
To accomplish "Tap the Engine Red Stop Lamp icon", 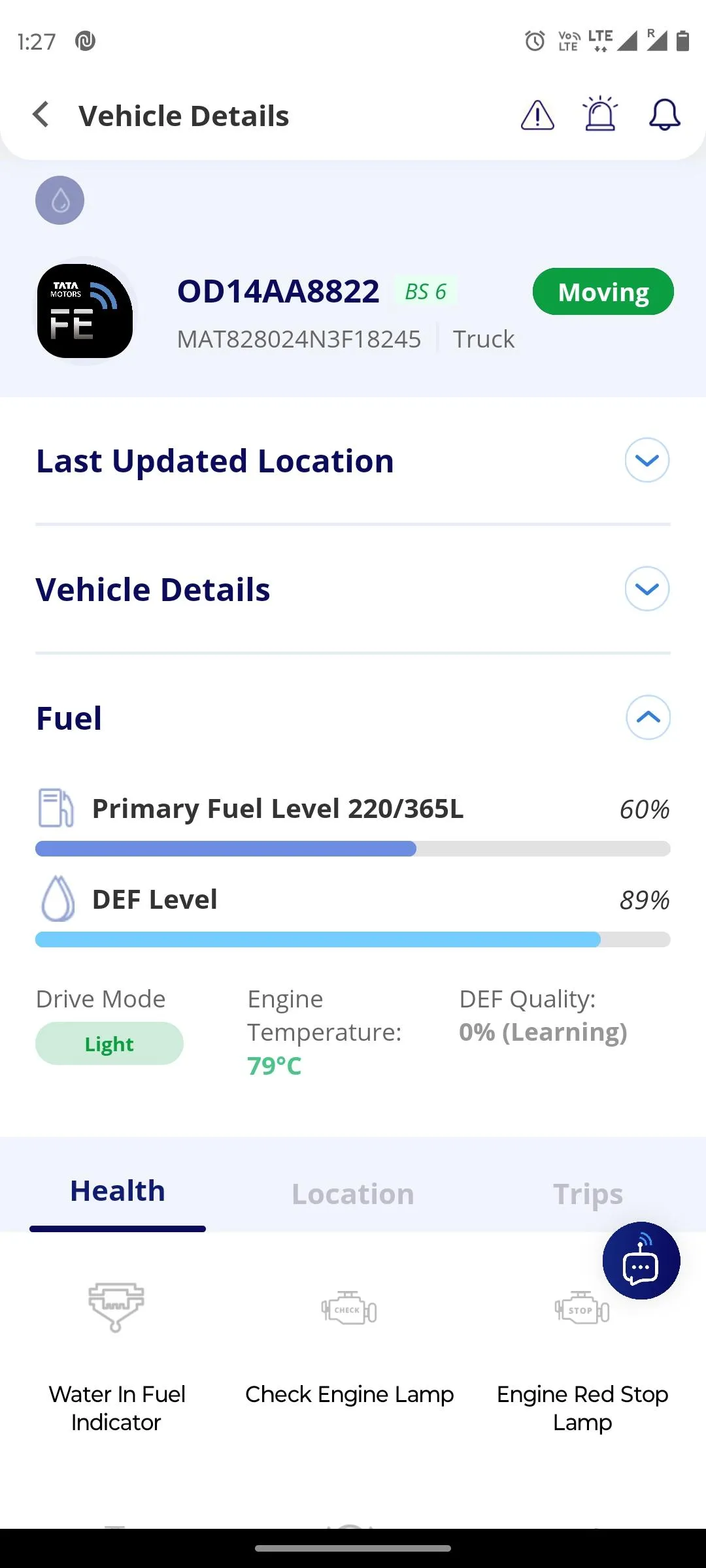I will 582,1309.
